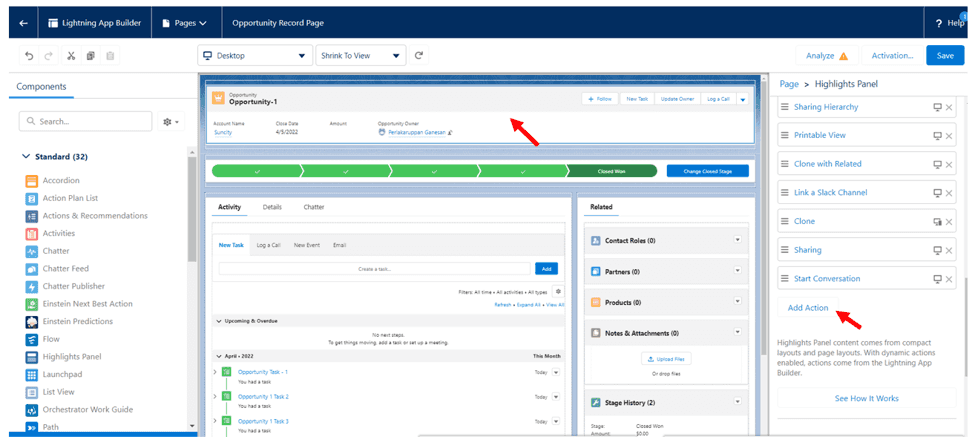Remove the Sharing Hierarchy action

(949, 108)
